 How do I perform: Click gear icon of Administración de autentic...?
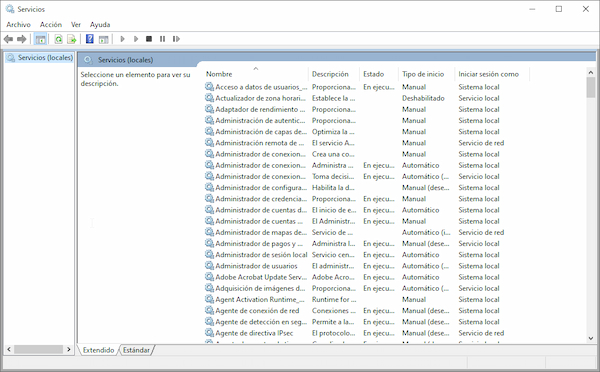(209, 120)
